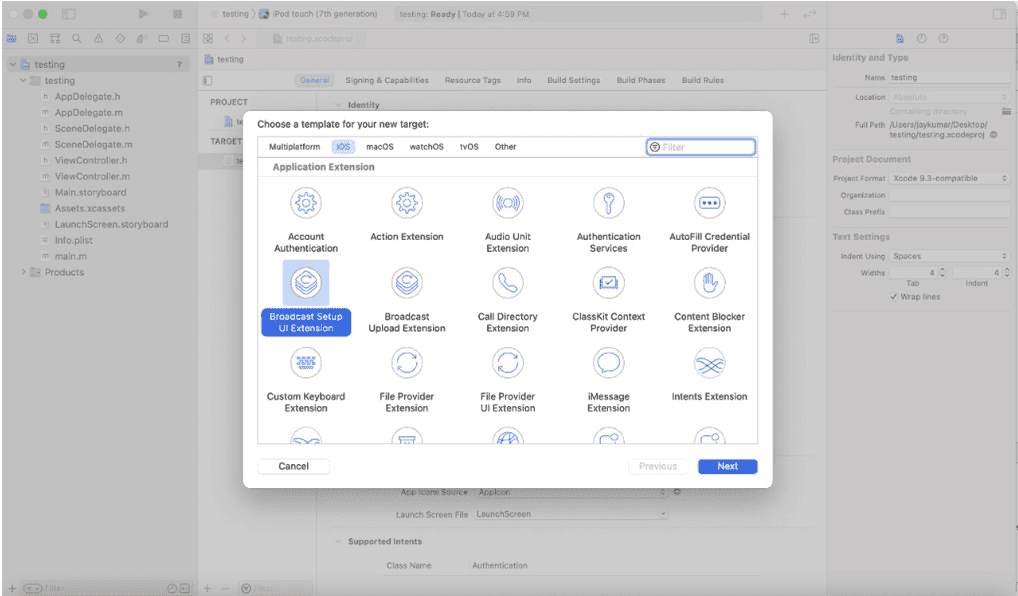The height and width of the screenshot is (596, 1018).
Task: Select iPod touch (7th generation) run destination
Action: tap(319, 14)
